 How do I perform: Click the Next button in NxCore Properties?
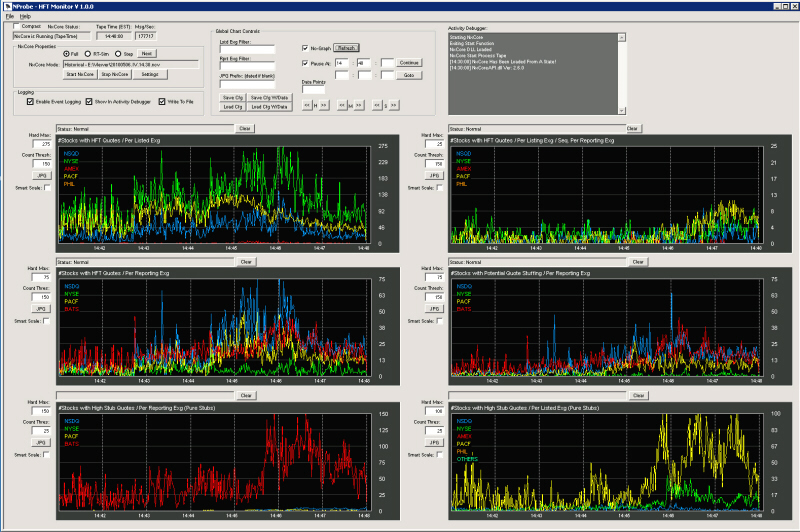[x=147, y=54]
